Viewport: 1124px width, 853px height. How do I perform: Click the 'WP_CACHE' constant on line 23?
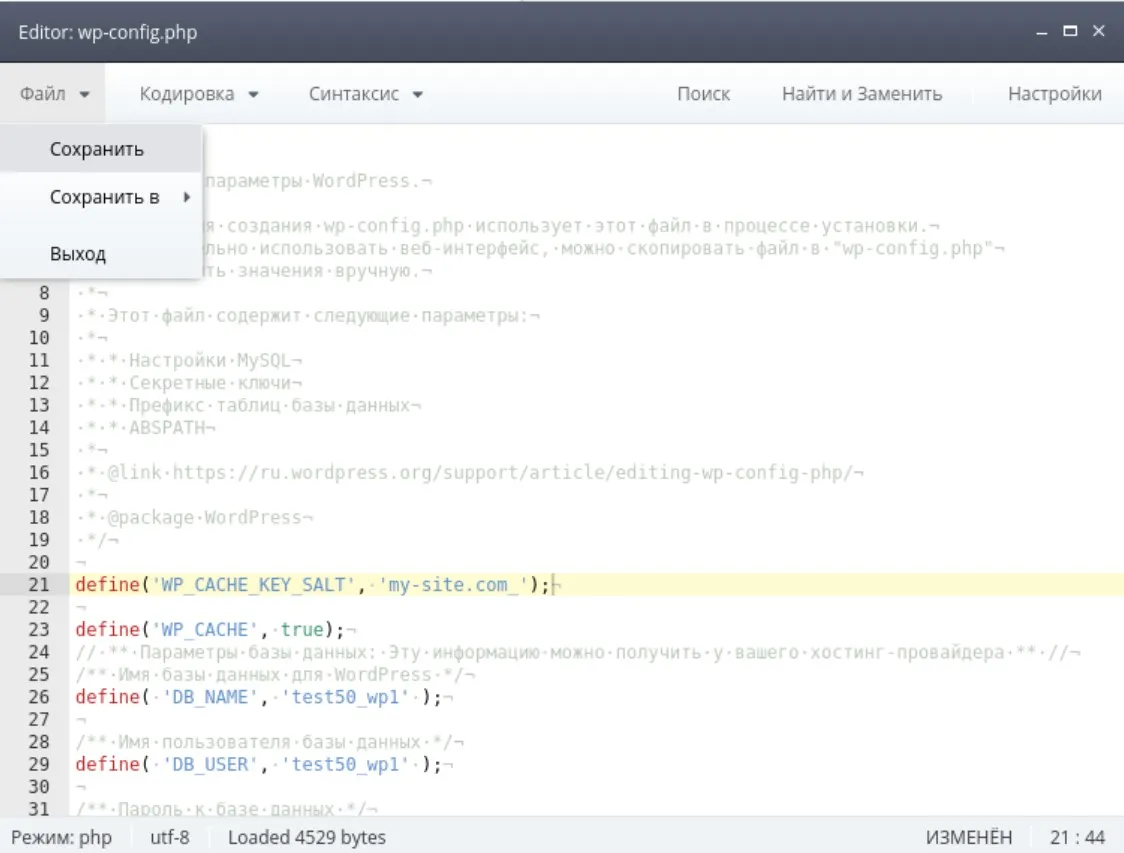(204, 629)
